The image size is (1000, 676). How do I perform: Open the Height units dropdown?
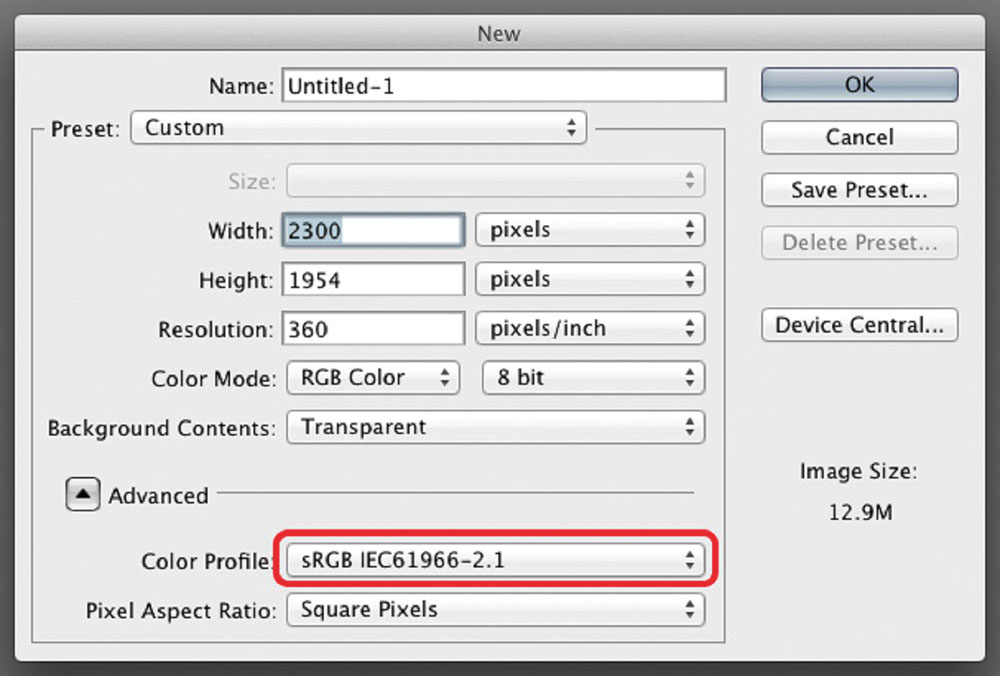589,280
